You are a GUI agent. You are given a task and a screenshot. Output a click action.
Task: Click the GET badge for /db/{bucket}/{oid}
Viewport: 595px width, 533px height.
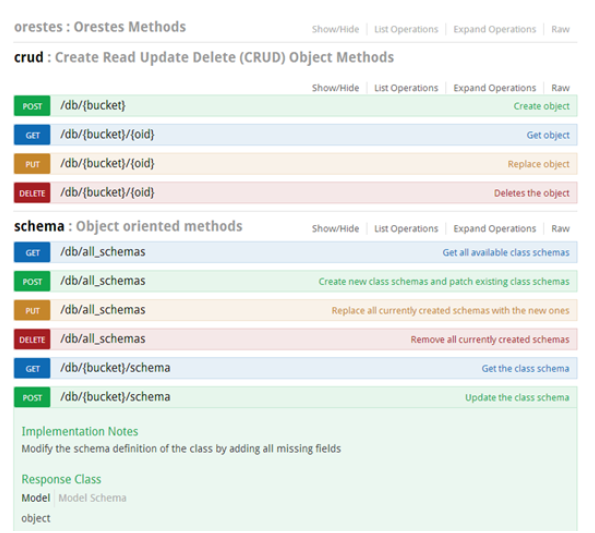click(x=32, y=135)
